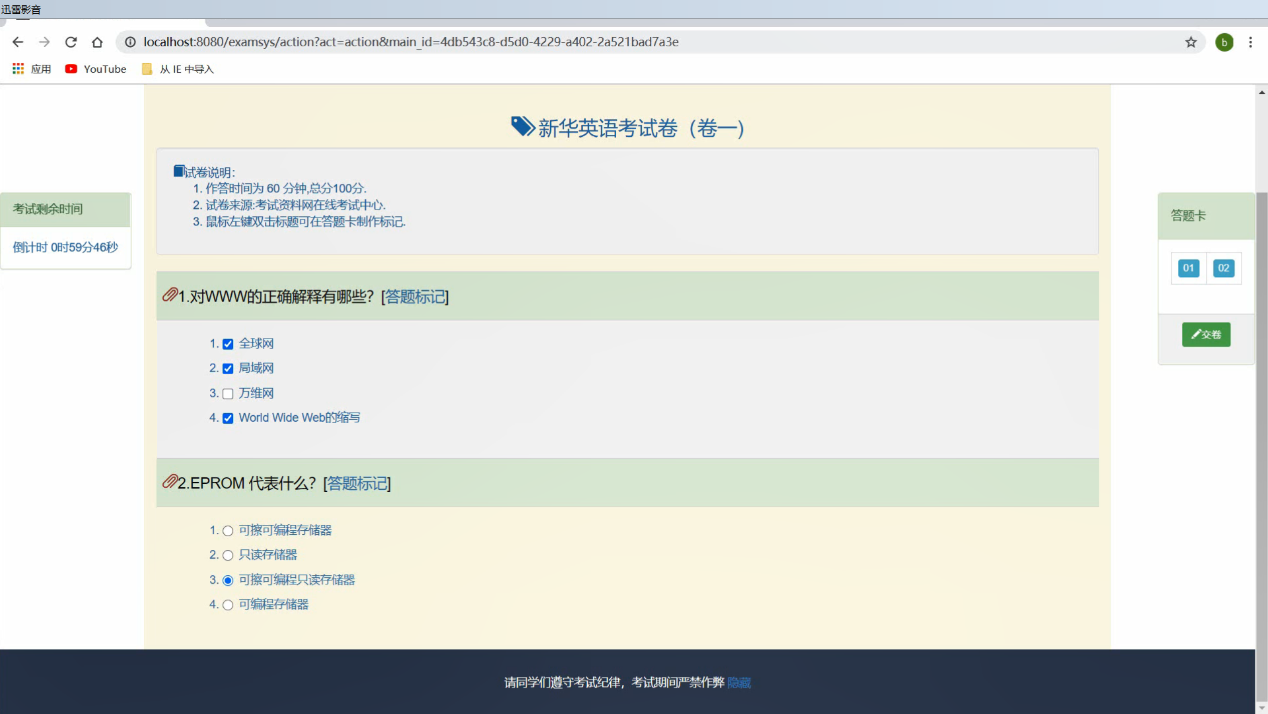
Task: Click the book icon next to 试卷说明
Action: pyautogui.click(x=179, y=171)
